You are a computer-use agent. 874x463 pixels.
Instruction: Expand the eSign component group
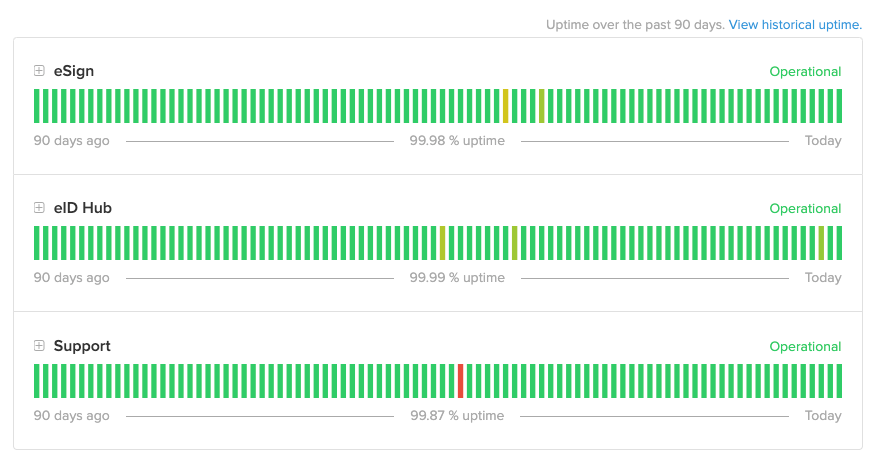[39, 71]
